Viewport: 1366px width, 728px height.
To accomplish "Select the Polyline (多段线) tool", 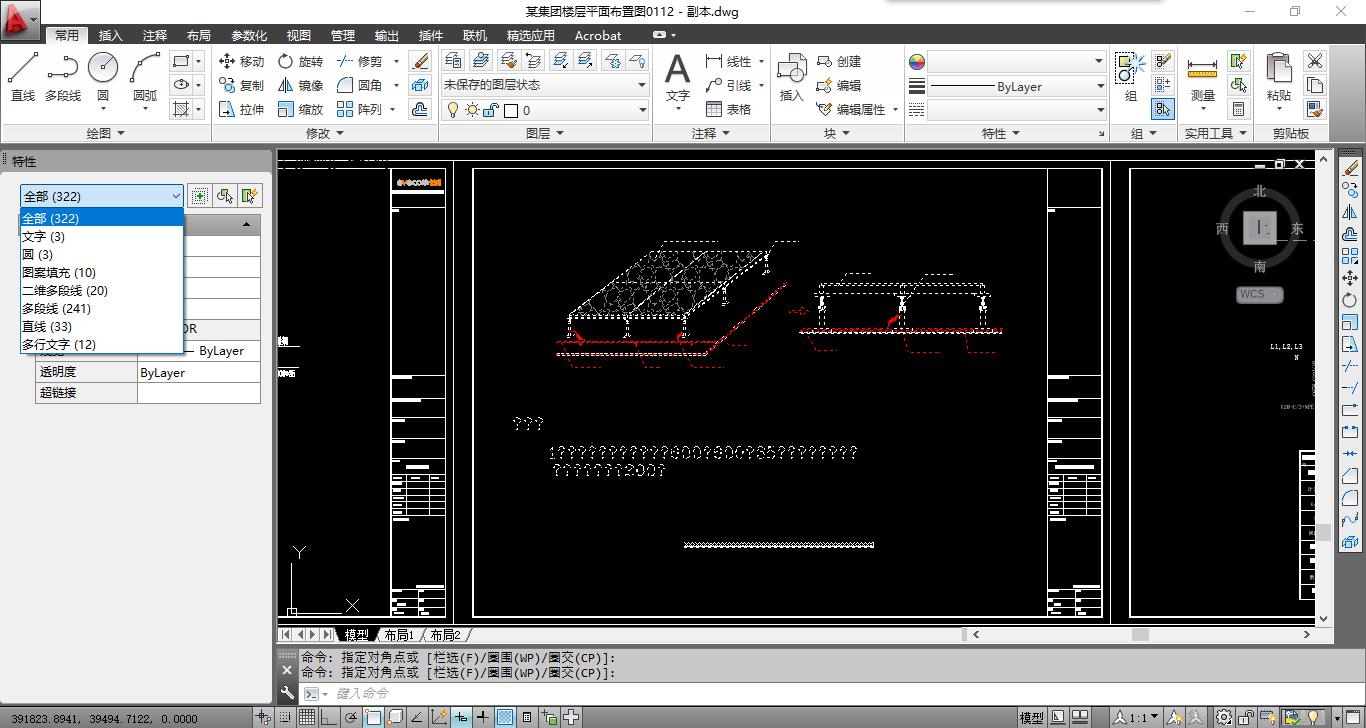I will [62, 77].
